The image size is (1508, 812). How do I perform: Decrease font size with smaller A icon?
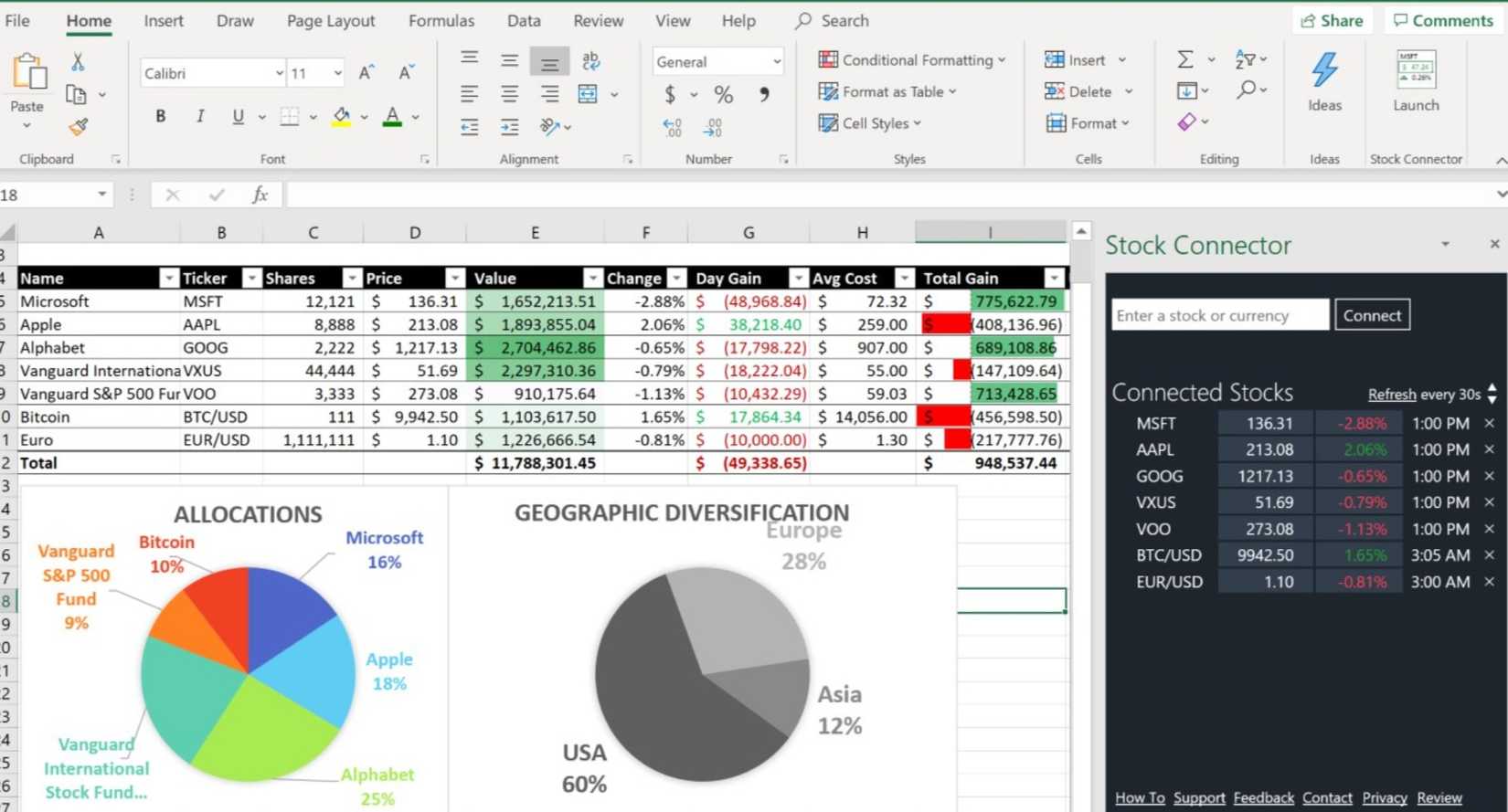(406, 73)
